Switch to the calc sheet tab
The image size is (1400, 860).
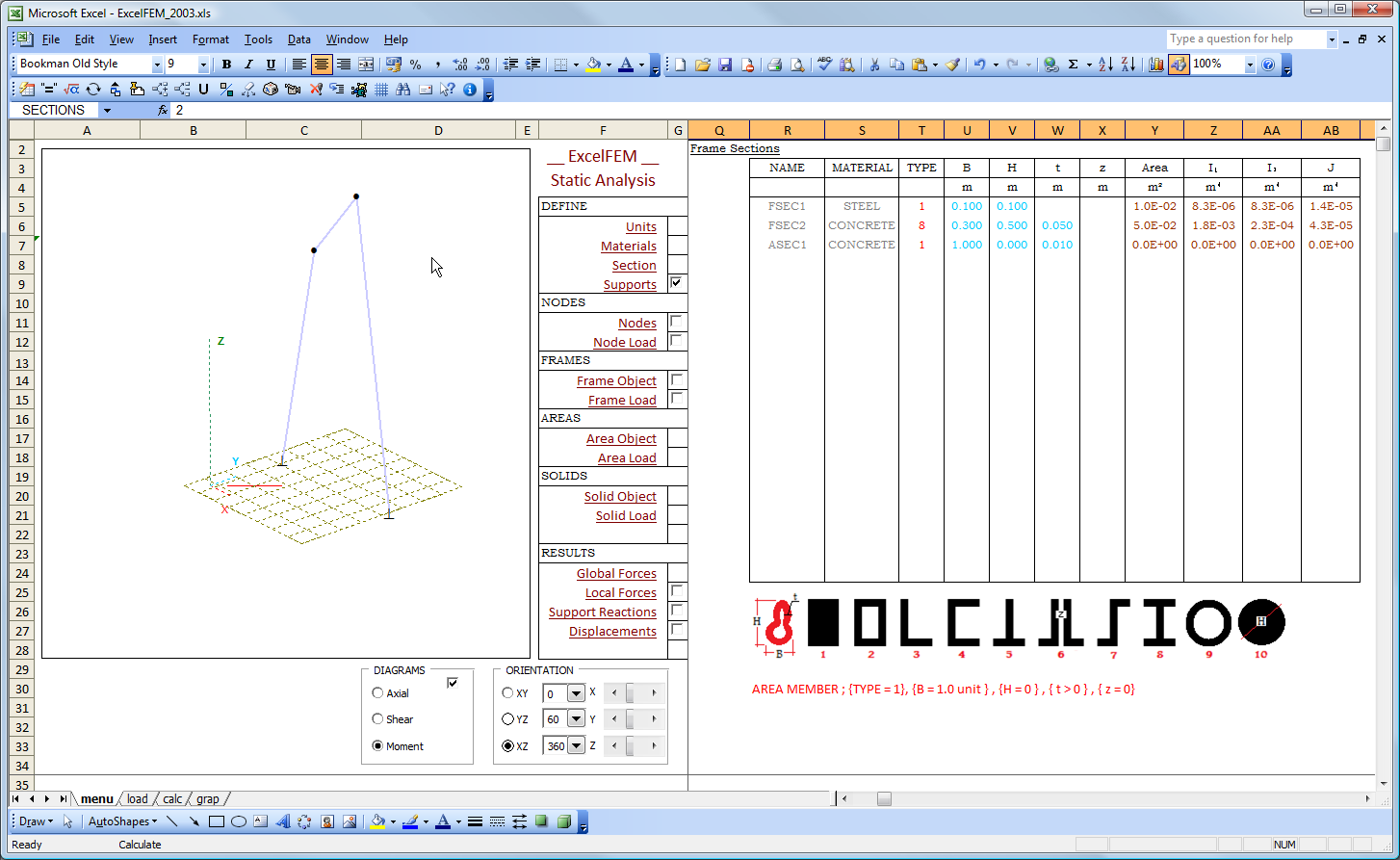(172, 798)
